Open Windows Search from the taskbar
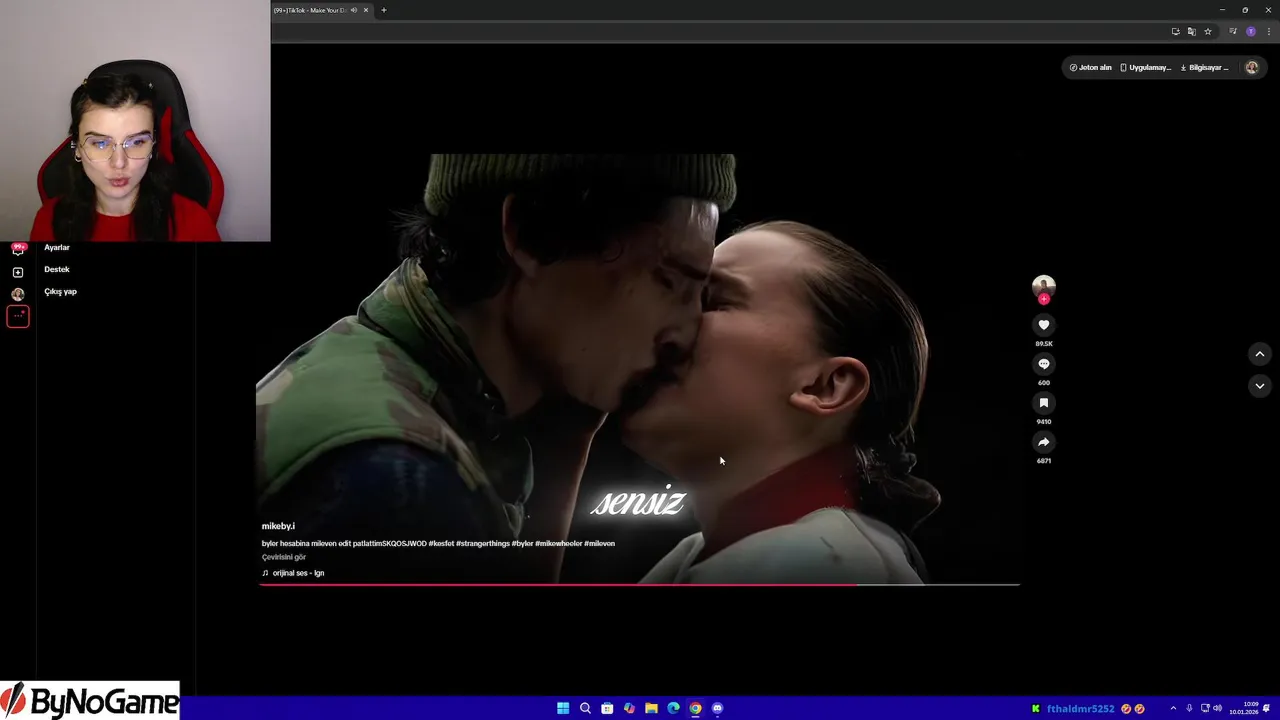The height and width of the screenshot is (720, 1280). [585, 708]
